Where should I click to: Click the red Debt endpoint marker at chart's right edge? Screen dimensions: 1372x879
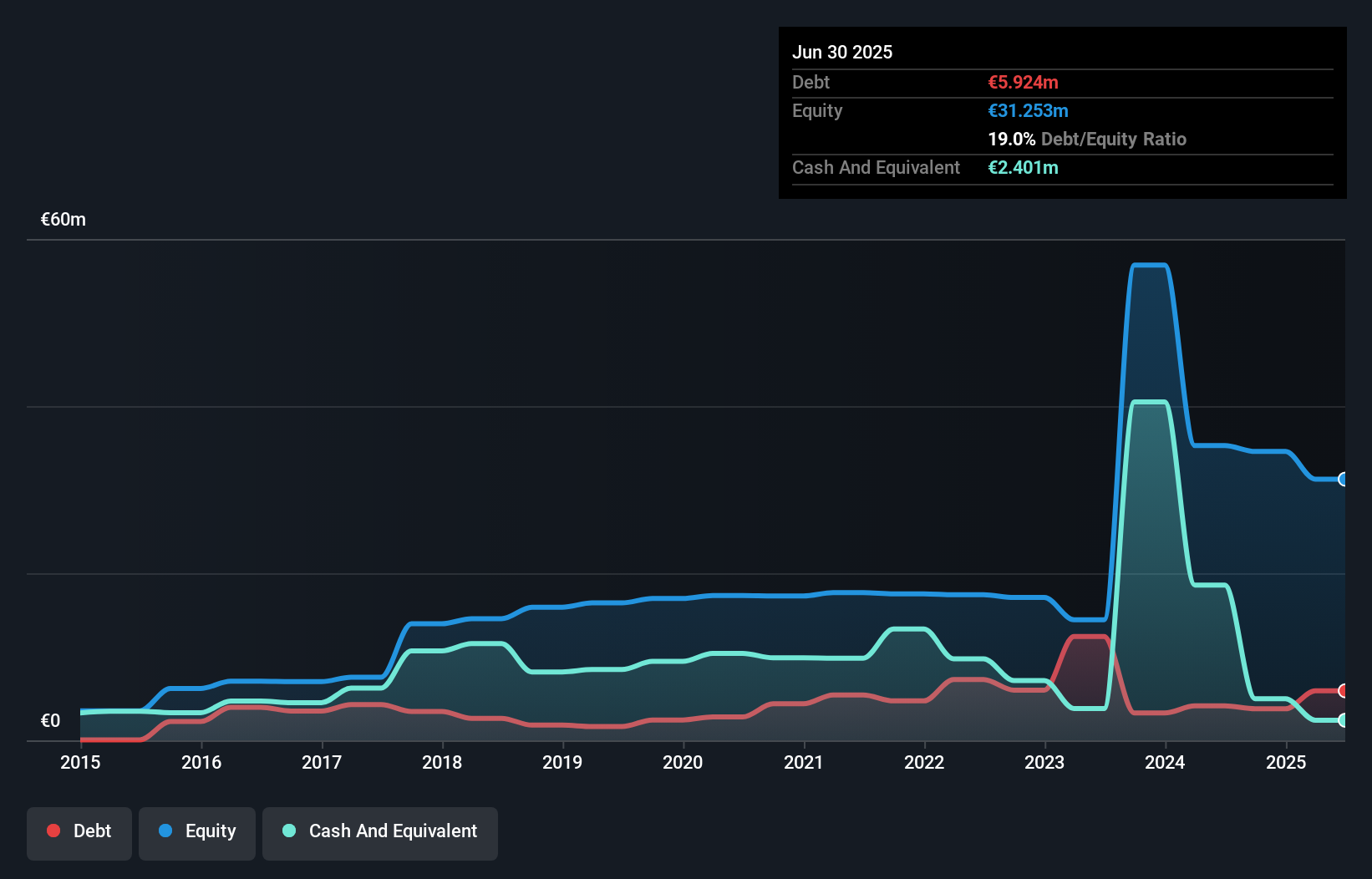(1343, 690)
